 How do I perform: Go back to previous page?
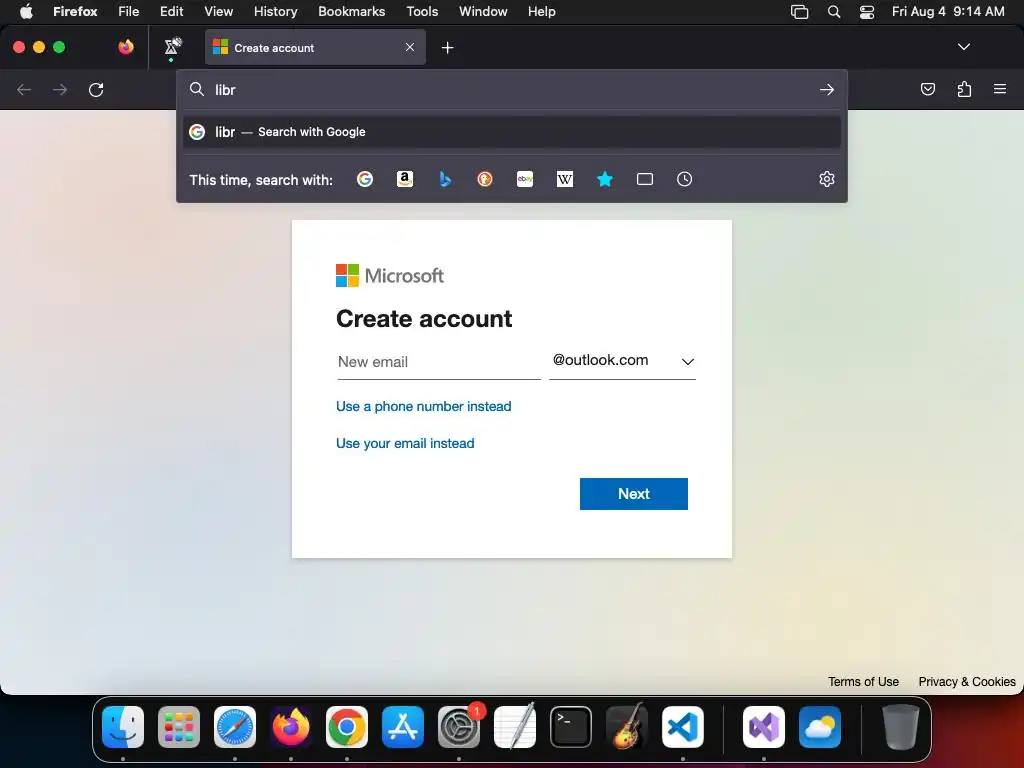coord(24,89)
